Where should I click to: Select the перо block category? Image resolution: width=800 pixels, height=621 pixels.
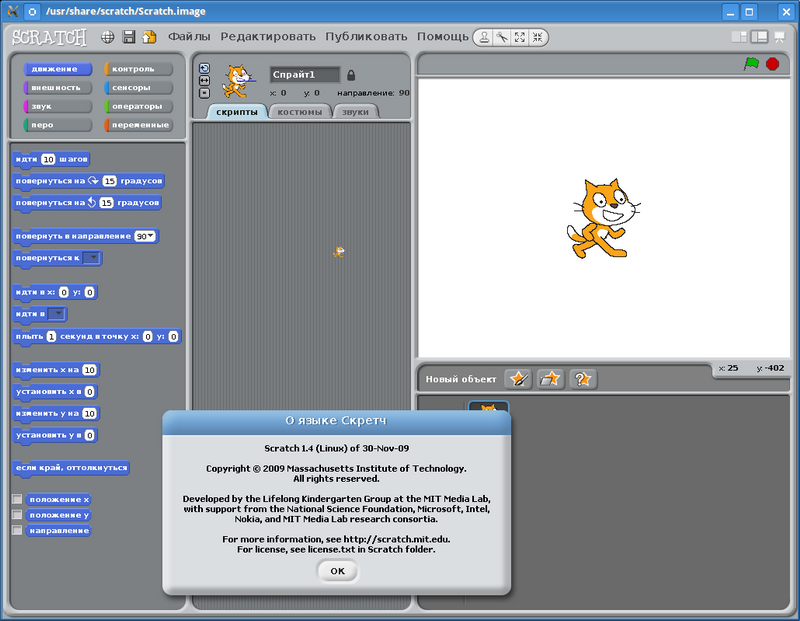click(58, 125)
